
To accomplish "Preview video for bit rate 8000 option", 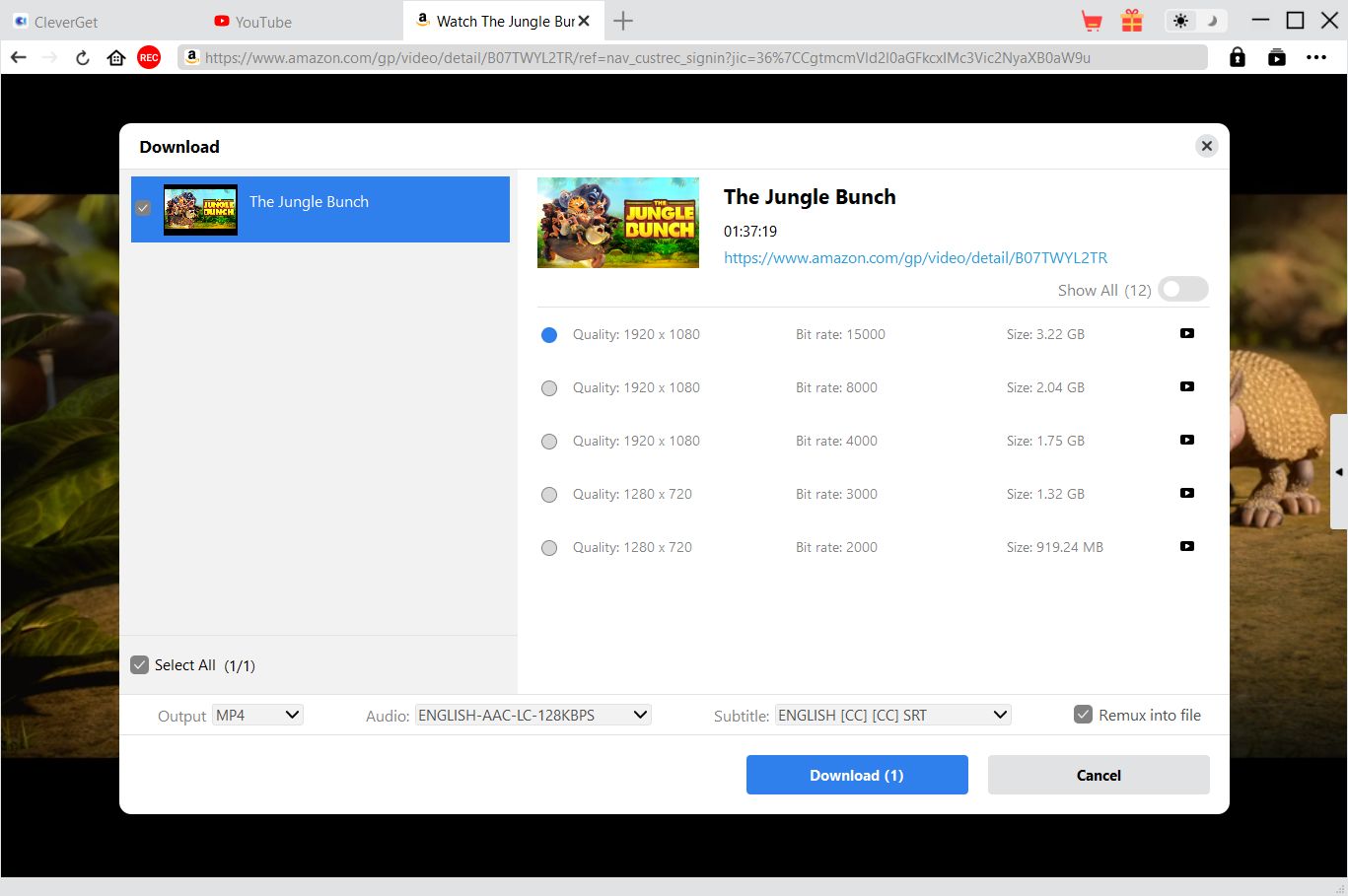I will pos(1187,386).
